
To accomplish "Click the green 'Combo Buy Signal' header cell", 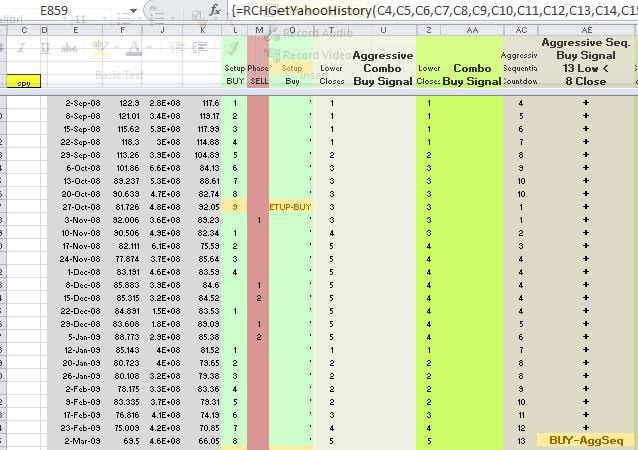I will pyautogui.click(x=472, y=74).
